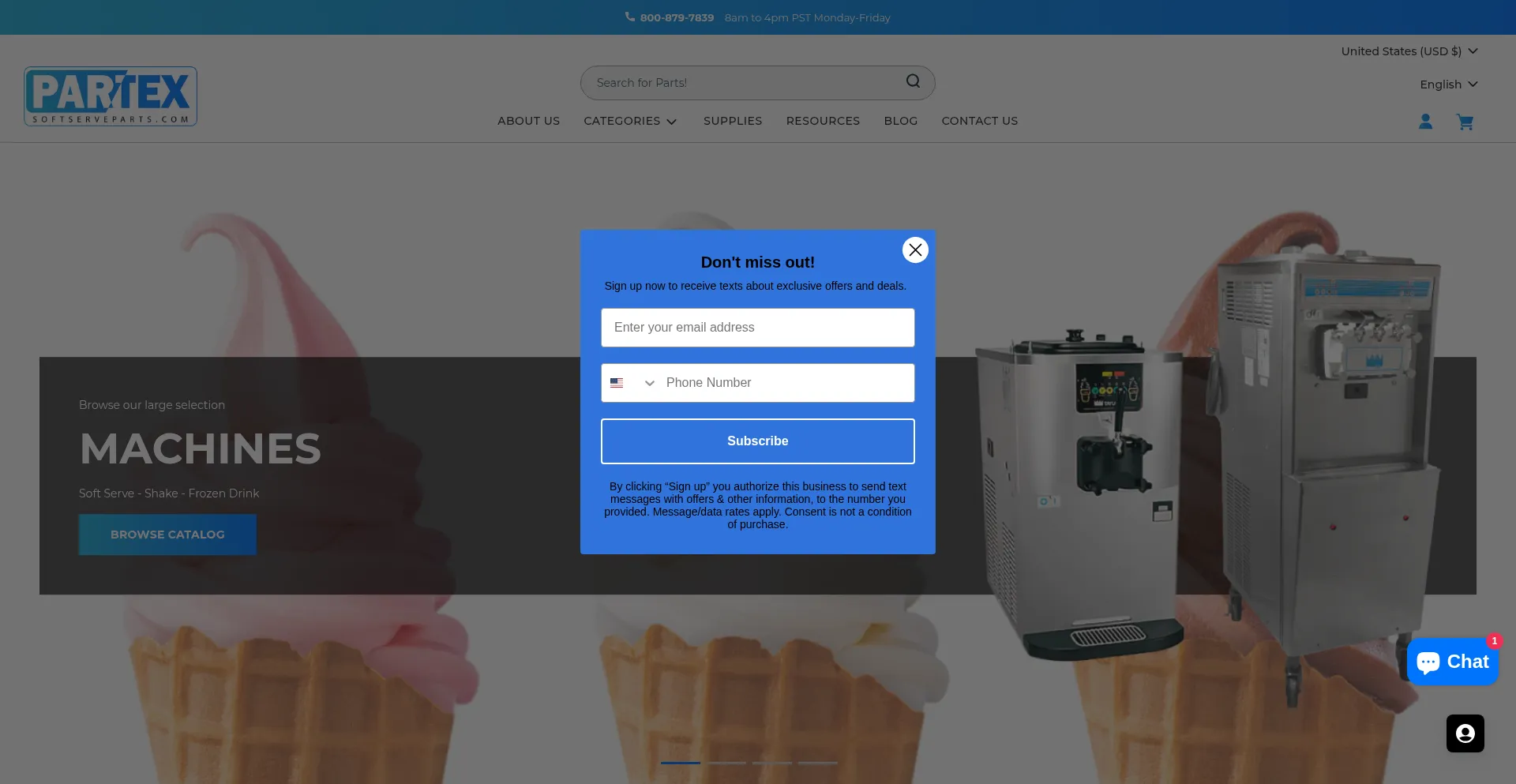Open the Chat widget
The height and width of the screenshot is (784, 1516).
point(1452,662)
